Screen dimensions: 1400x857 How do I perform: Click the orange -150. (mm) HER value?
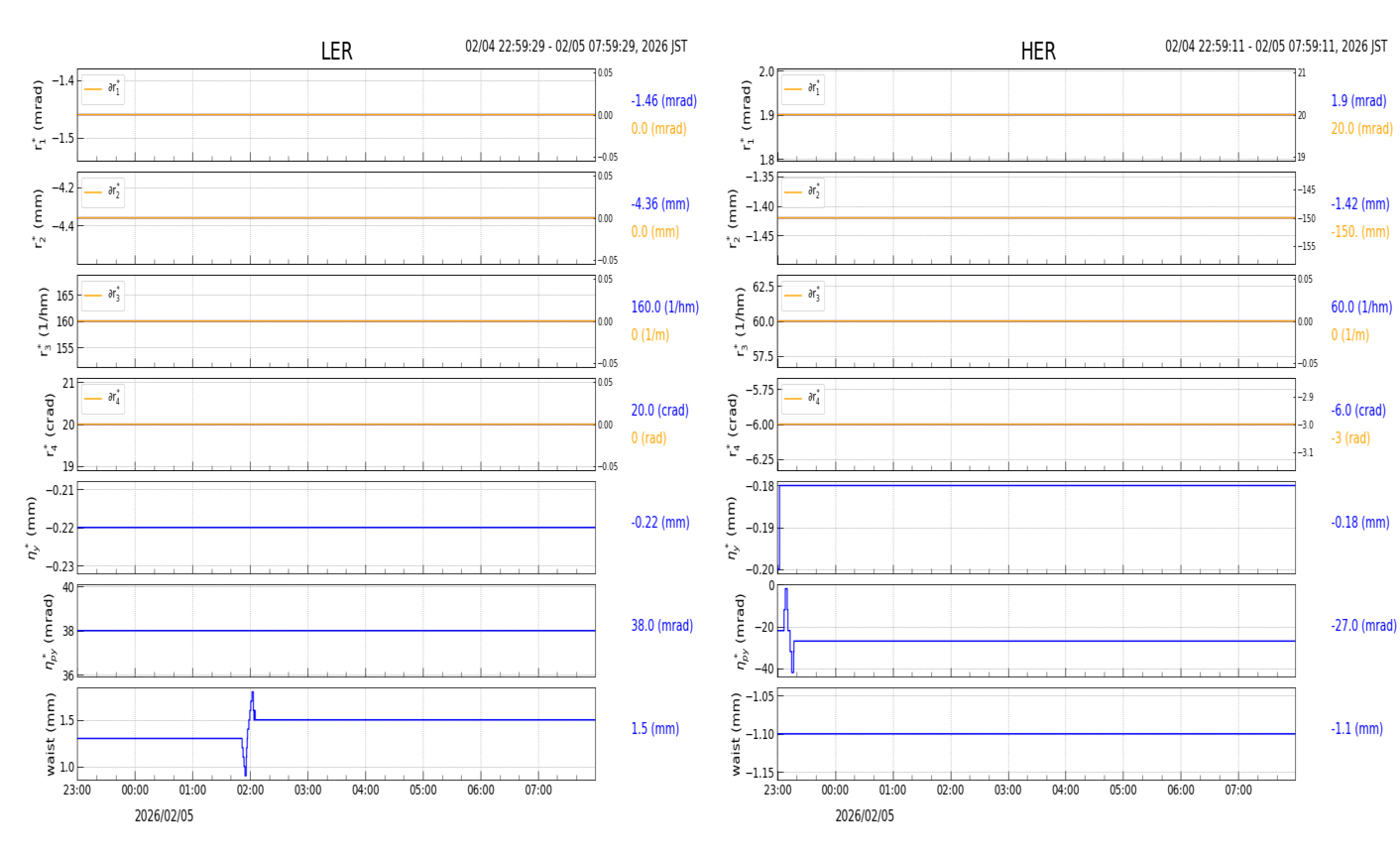[1360, 231]
